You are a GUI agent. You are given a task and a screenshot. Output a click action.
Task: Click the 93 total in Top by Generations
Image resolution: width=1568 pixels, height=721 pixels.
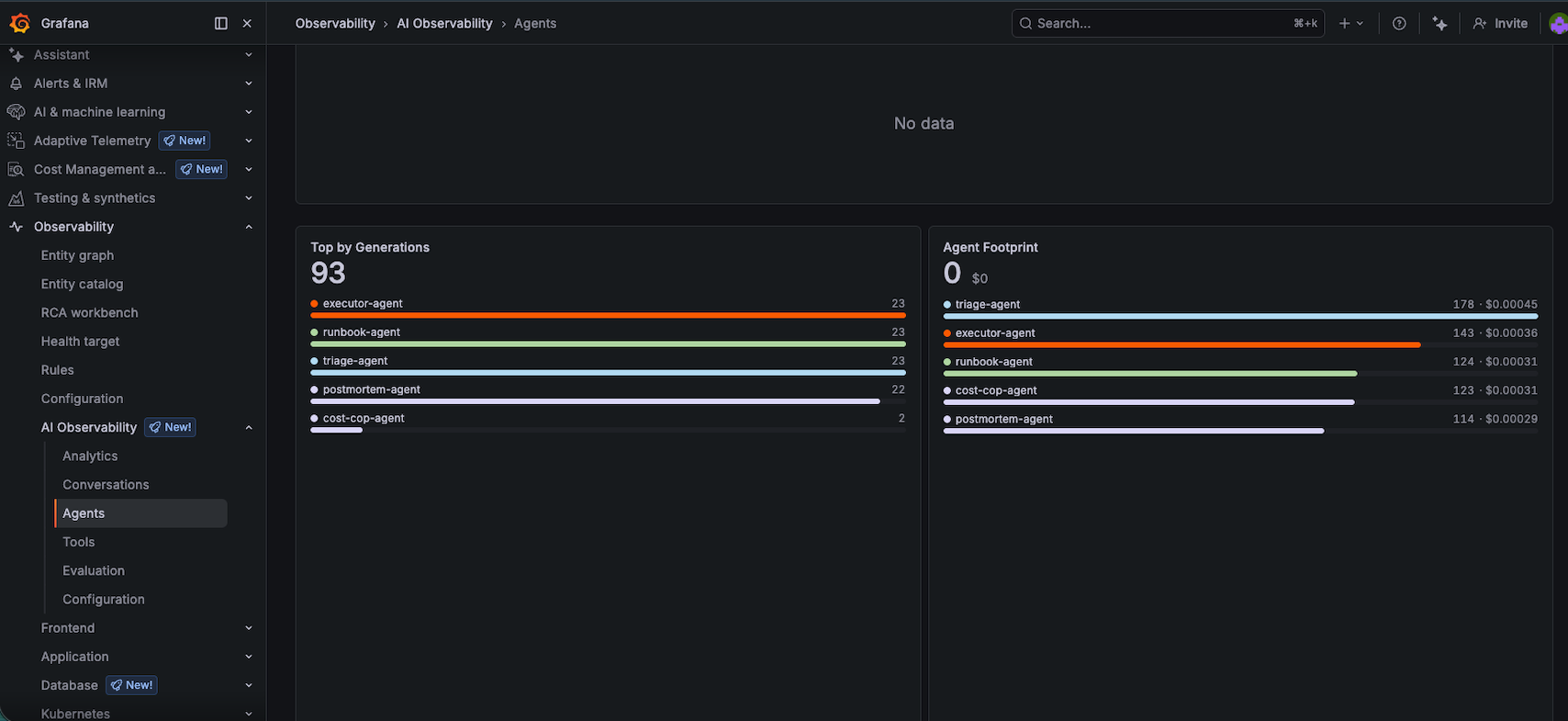point(328,273)
